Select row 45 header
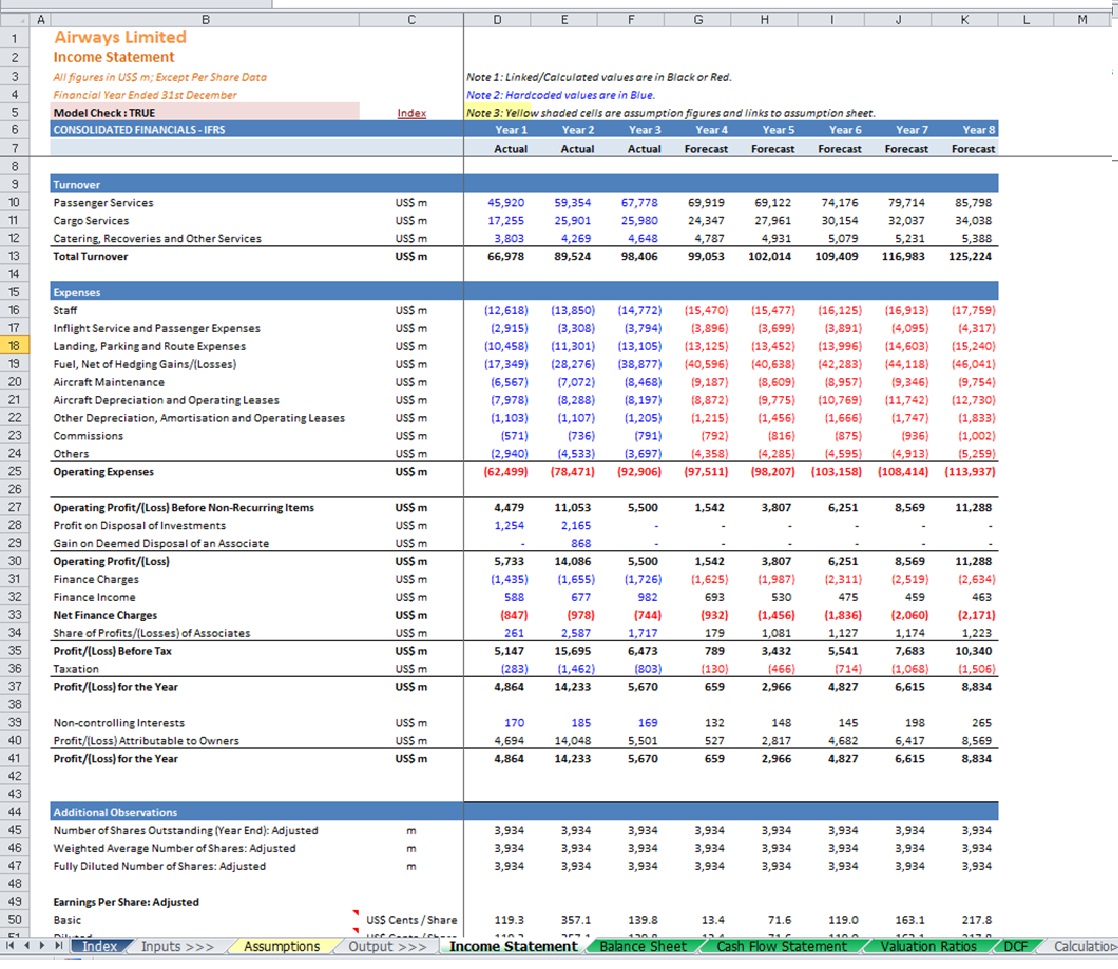Image resolution: width=1118 pixels, height=969 pixels. (14, 830)
